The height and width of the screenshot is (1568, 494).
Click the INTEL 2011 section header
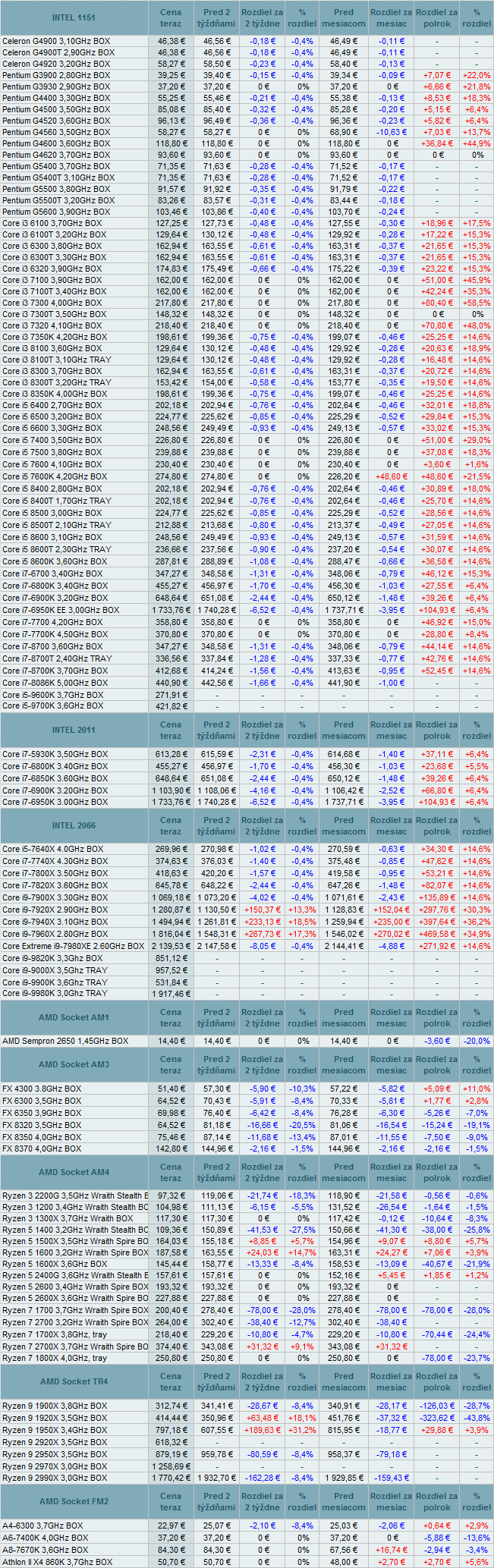tap(74, 730)
